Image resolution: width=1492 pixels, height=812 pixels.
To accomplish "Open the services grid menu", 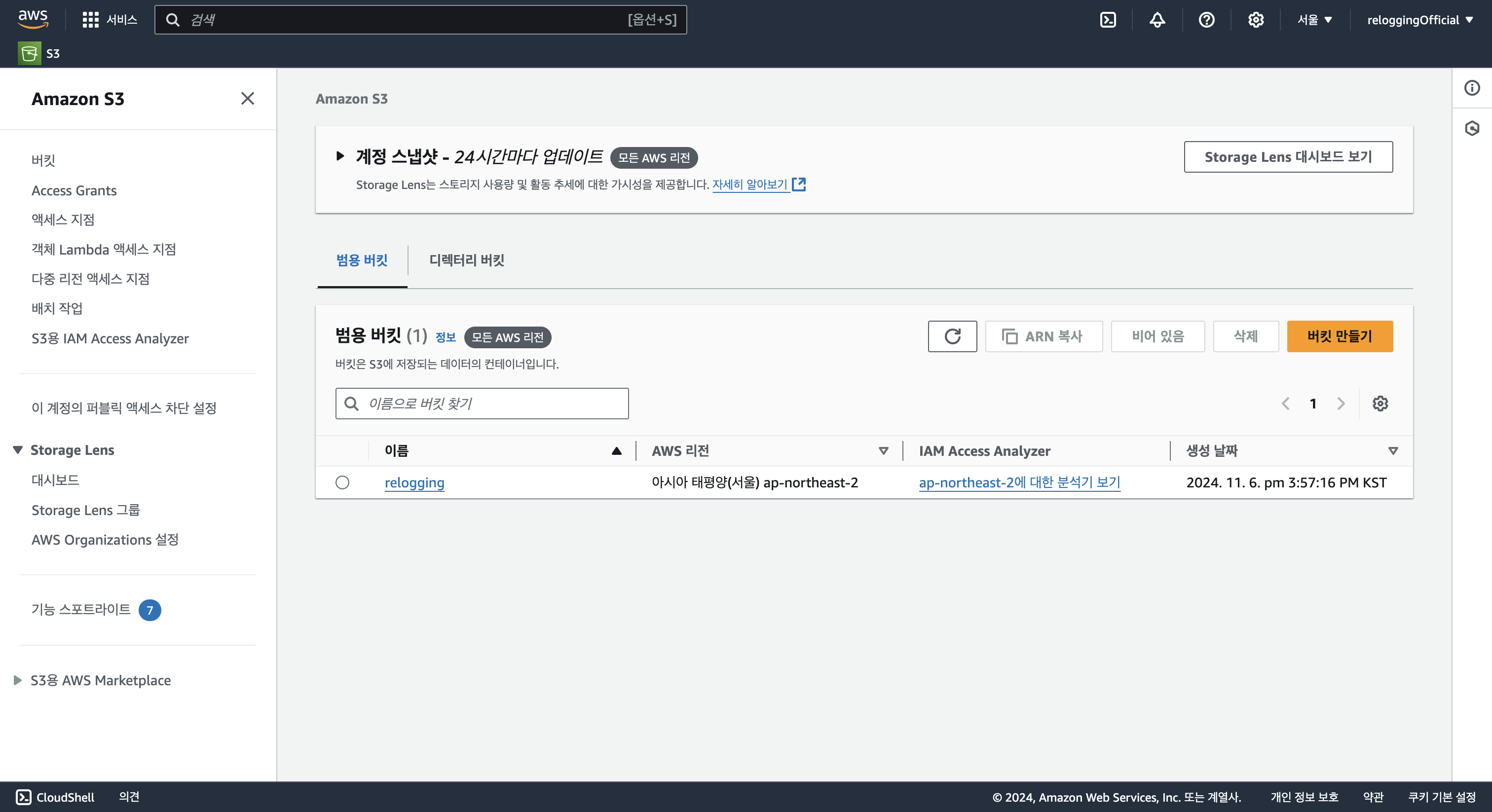I will (x=90, y=20).
